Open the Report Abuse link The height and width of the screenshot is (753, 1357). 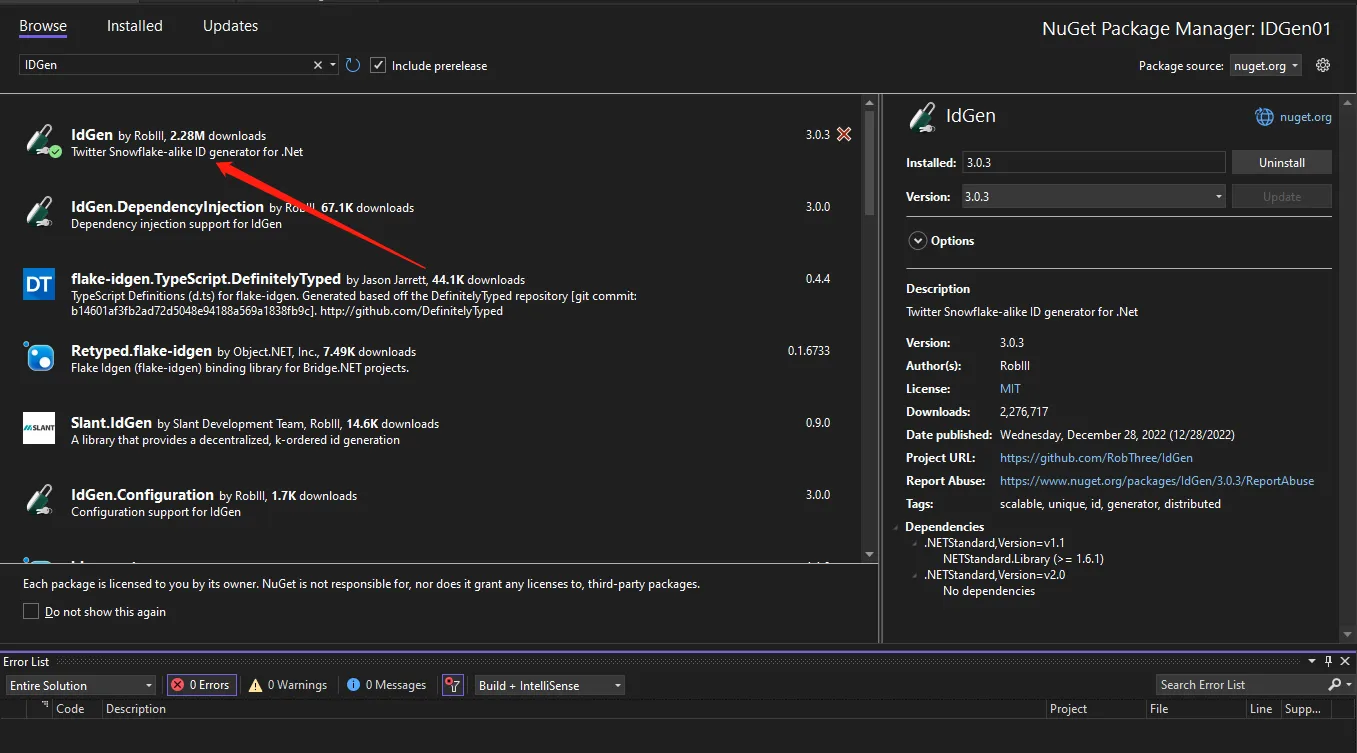coord(1156,480)
